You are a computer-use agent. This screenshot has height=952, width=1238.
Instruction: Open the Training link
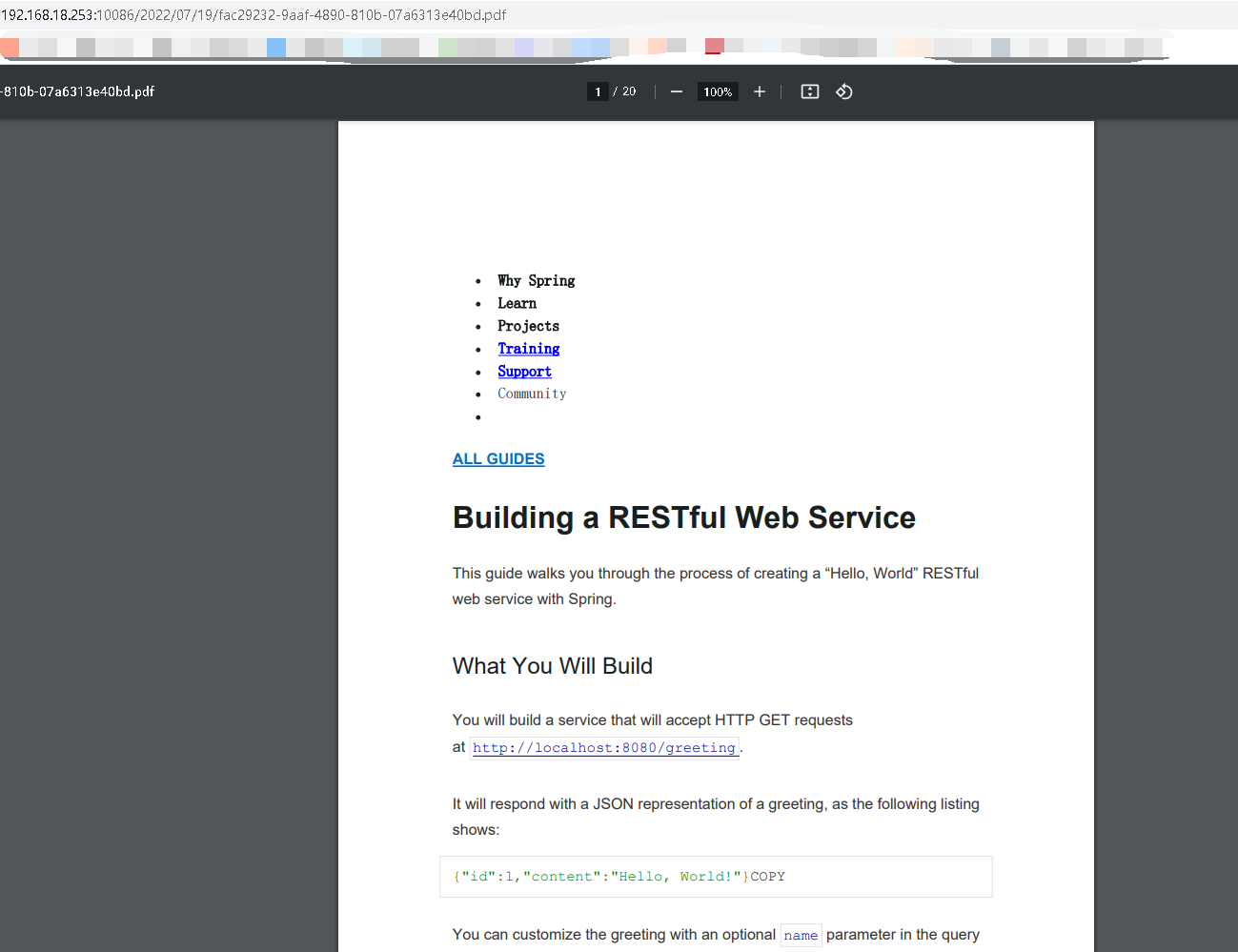click(528, 349)
